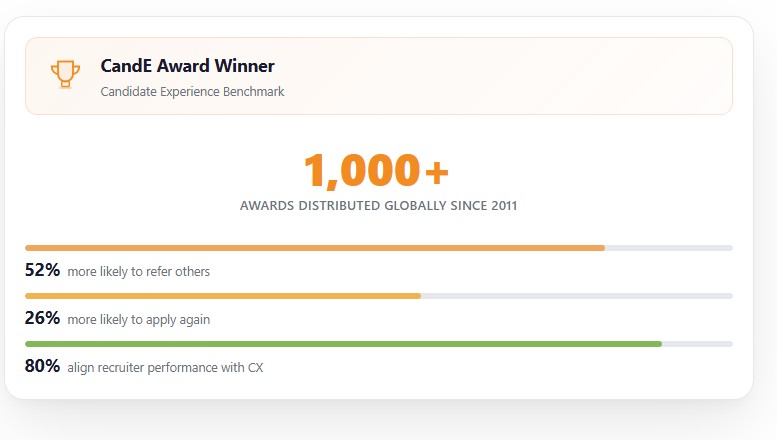This screenshot has width=777, height=440.
Task: Click the orange trophy icon
Action: tap(65, 74)
